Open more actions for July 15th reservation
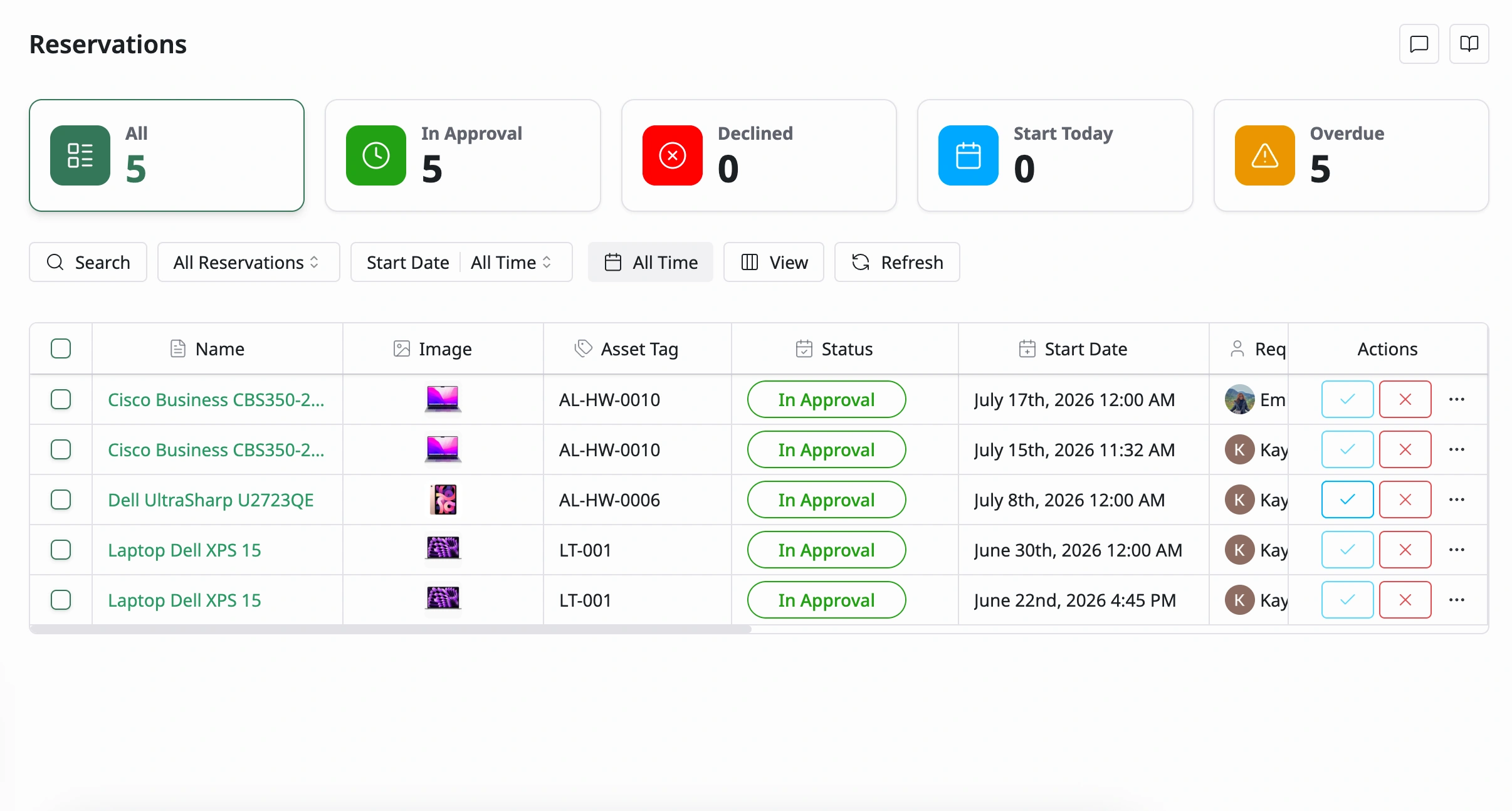Image resolution: width=1512 pixels, height=811 pixels. click(1457, 449)
